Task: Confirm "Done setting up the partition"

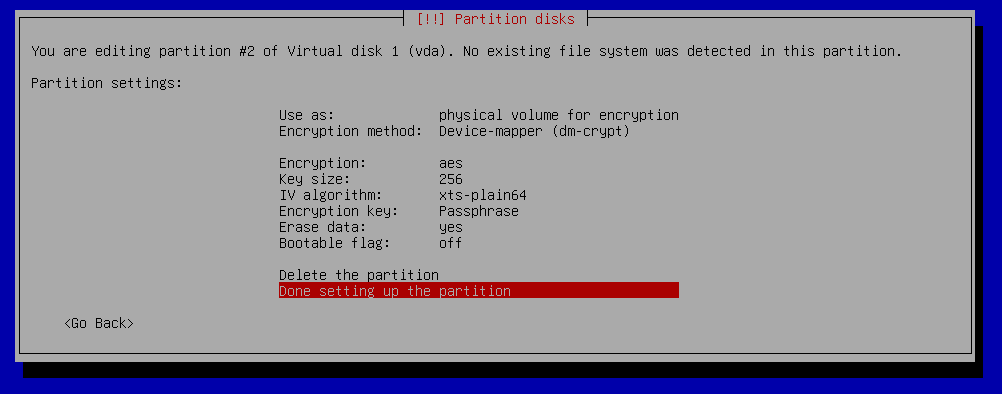Action: tap(479, 291)
